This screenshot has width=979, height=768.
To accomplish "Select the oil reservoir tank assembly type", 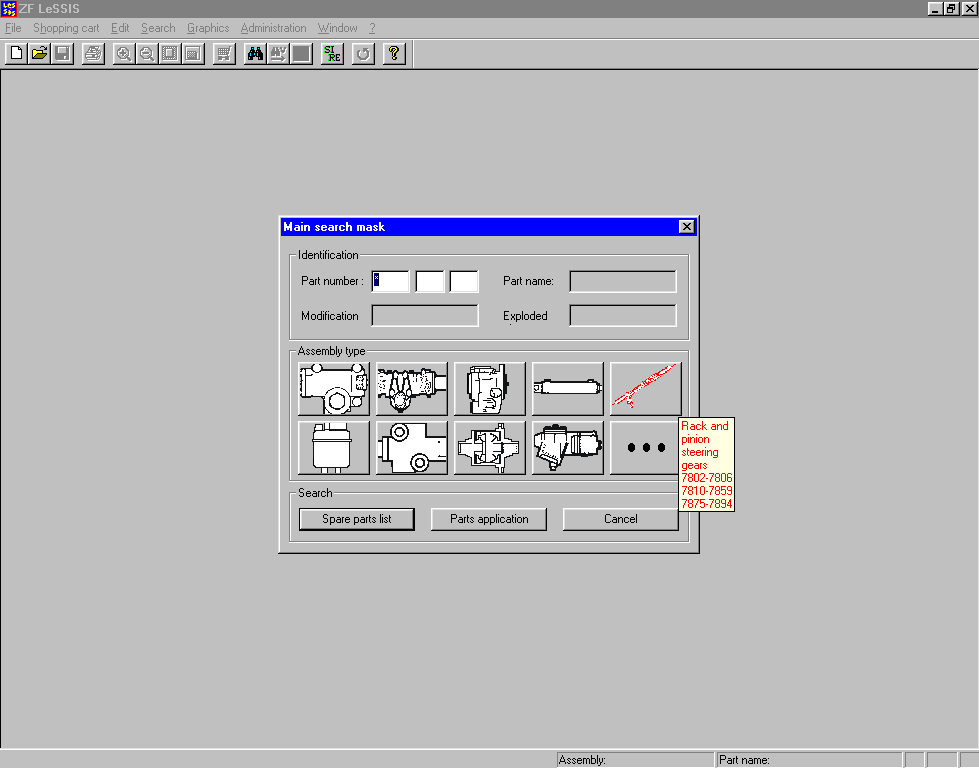I will (334, 448).
